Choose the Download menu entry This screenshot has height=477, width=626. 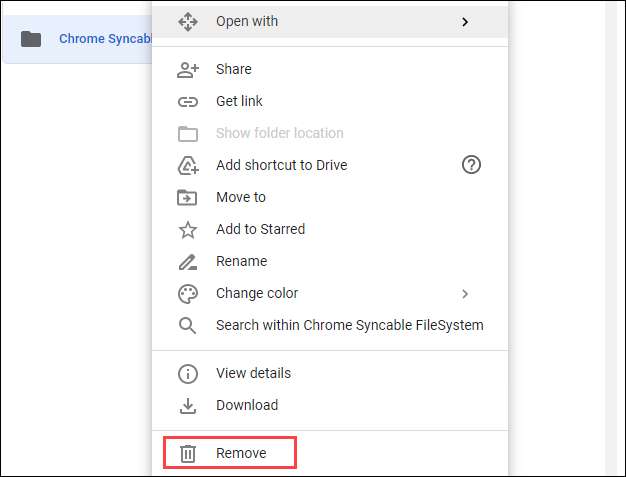coord(247,405)
